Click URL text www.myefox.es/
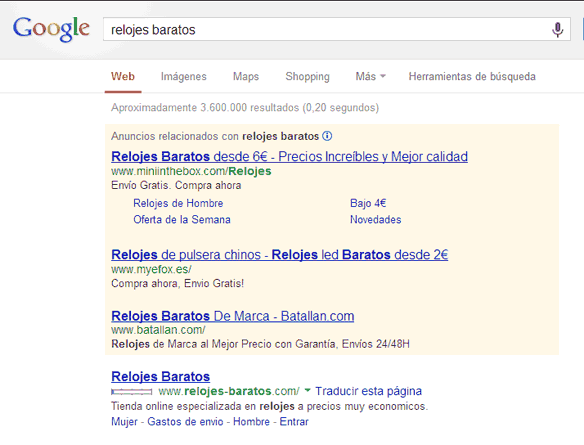Viewport: 584px width, 445px height. [152, 269]
